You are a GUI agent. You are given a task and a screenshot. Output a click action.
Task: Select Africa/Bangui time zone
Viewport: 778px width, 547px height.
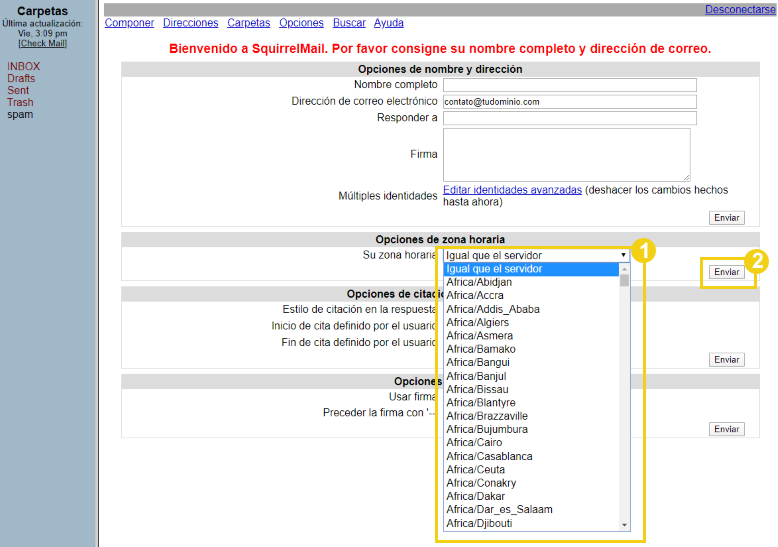(x=531, y=363)
